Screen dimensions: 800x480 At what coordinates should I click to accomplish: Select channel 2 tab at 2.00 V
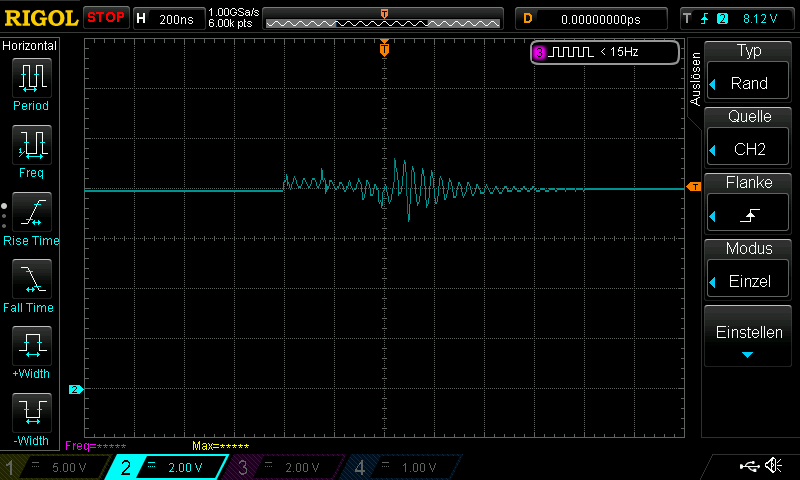click(x=167, y=467)
